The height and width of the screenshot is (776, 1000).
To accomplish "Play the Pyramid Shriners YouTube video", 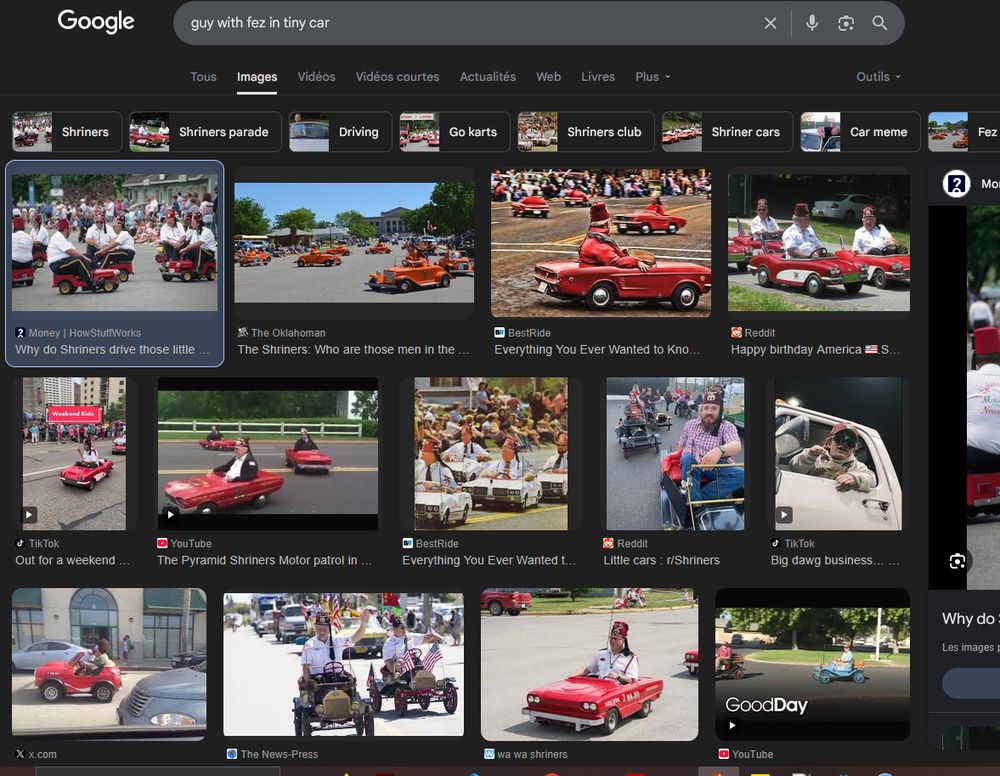I will [267, 453].
